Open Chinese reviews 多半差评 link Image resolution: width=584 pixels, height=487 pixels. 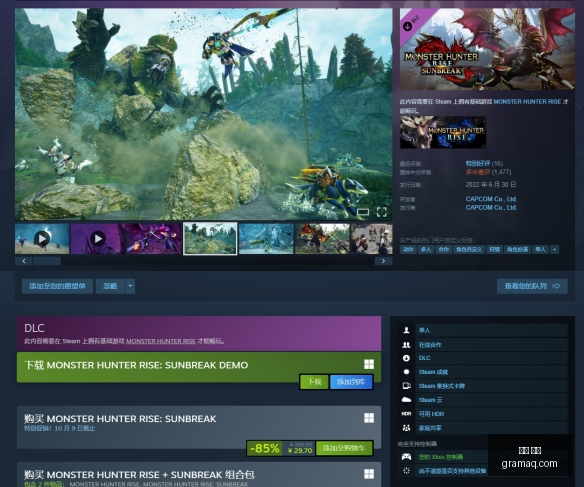[x=477, y=172]
